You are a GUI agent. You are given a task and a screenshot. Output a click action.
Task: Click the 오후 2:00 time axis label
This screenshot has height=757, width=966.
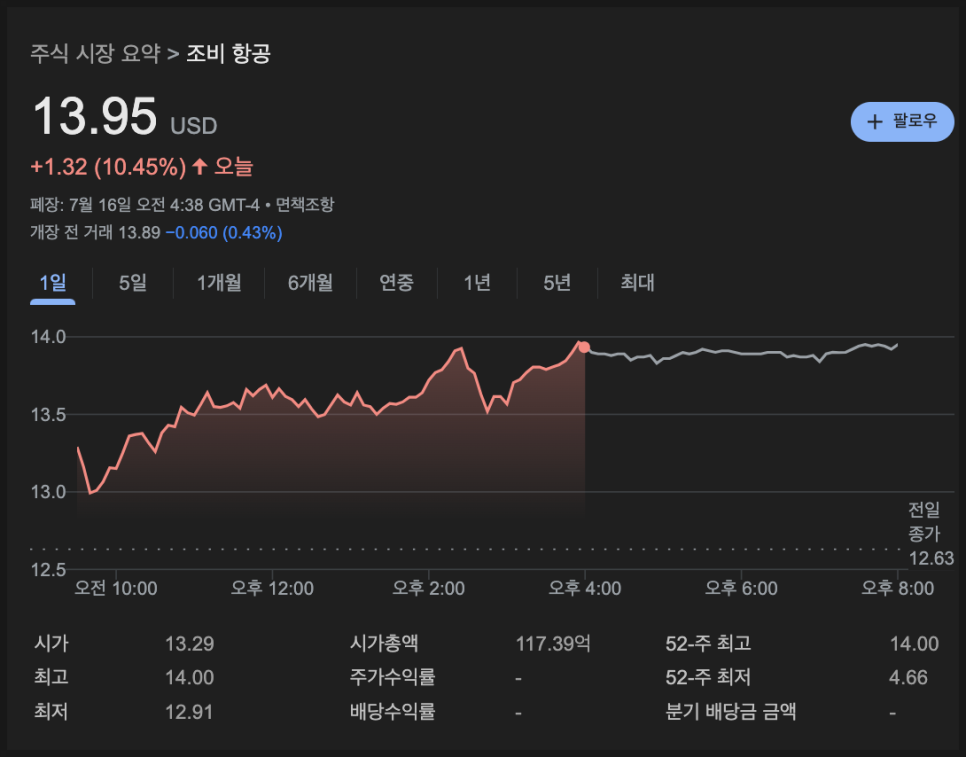point(428,588)
